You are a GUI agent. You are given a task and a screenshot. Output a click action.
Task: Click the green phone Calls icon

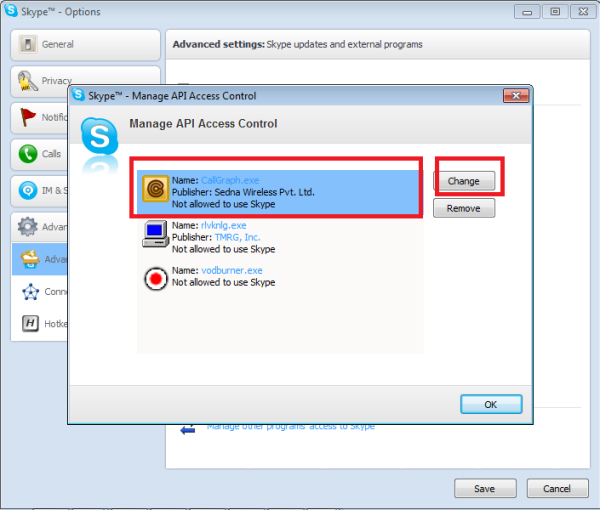[28, 154]
